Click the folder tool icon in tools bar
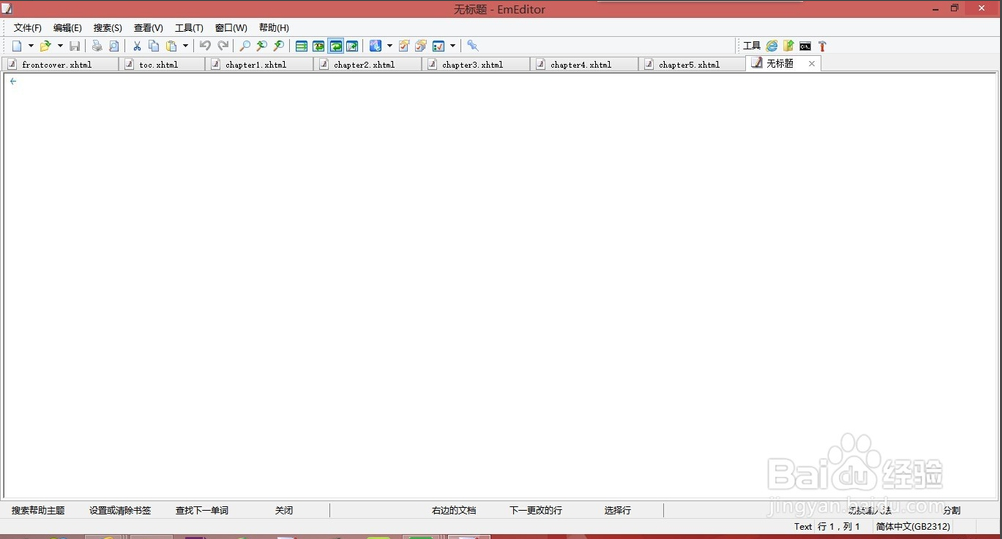 (x=789, y=46)
